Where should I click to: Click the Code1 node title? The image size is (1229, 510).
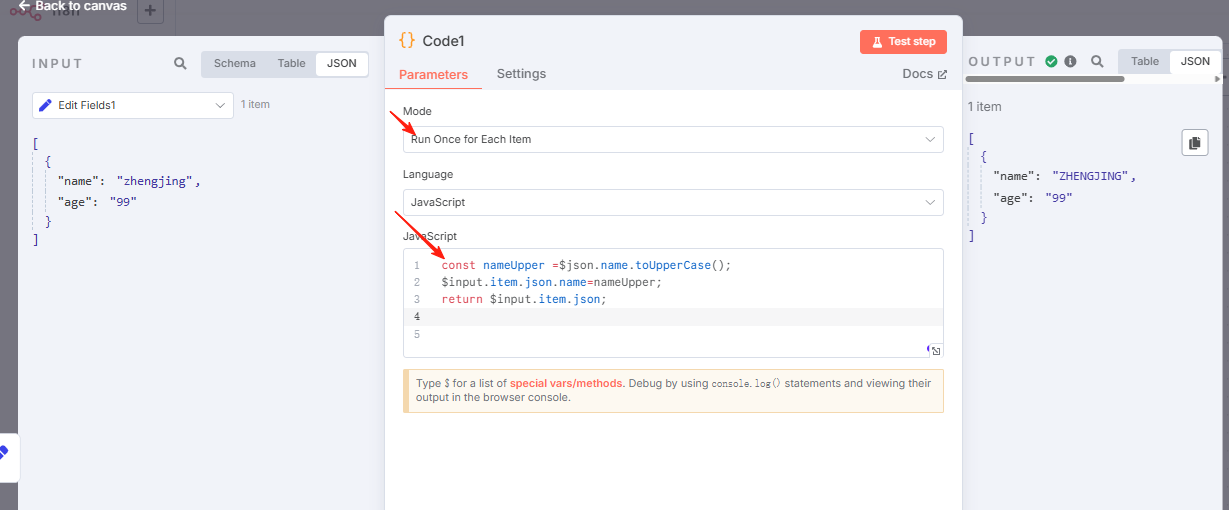click(x=444, y=41)
